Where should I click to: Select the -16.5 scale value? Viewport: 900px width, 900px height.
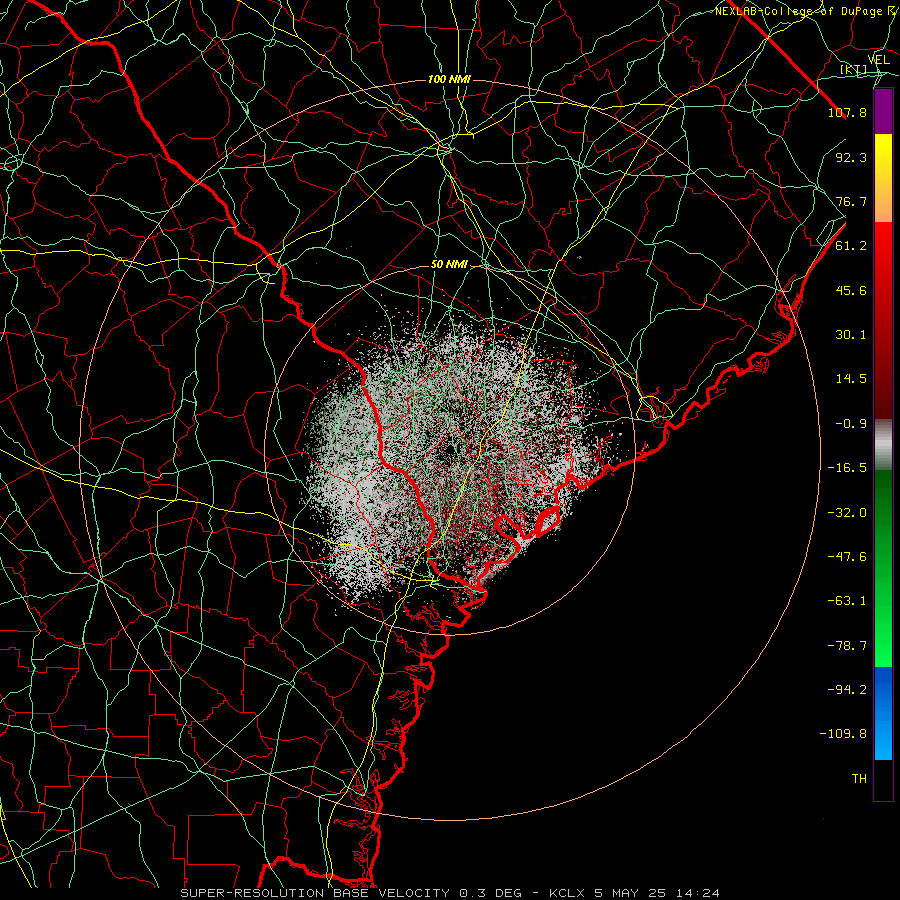[847, 468]
